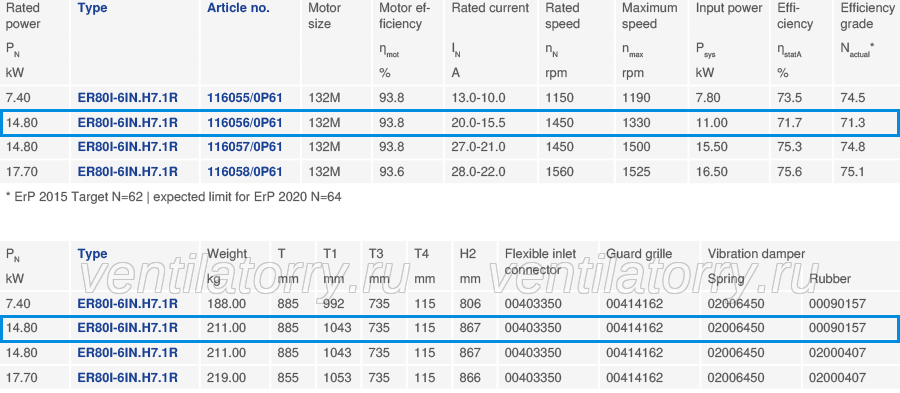Open article number 116057/0P61 link
900x393 pixels.
click(x=245, y=147)
